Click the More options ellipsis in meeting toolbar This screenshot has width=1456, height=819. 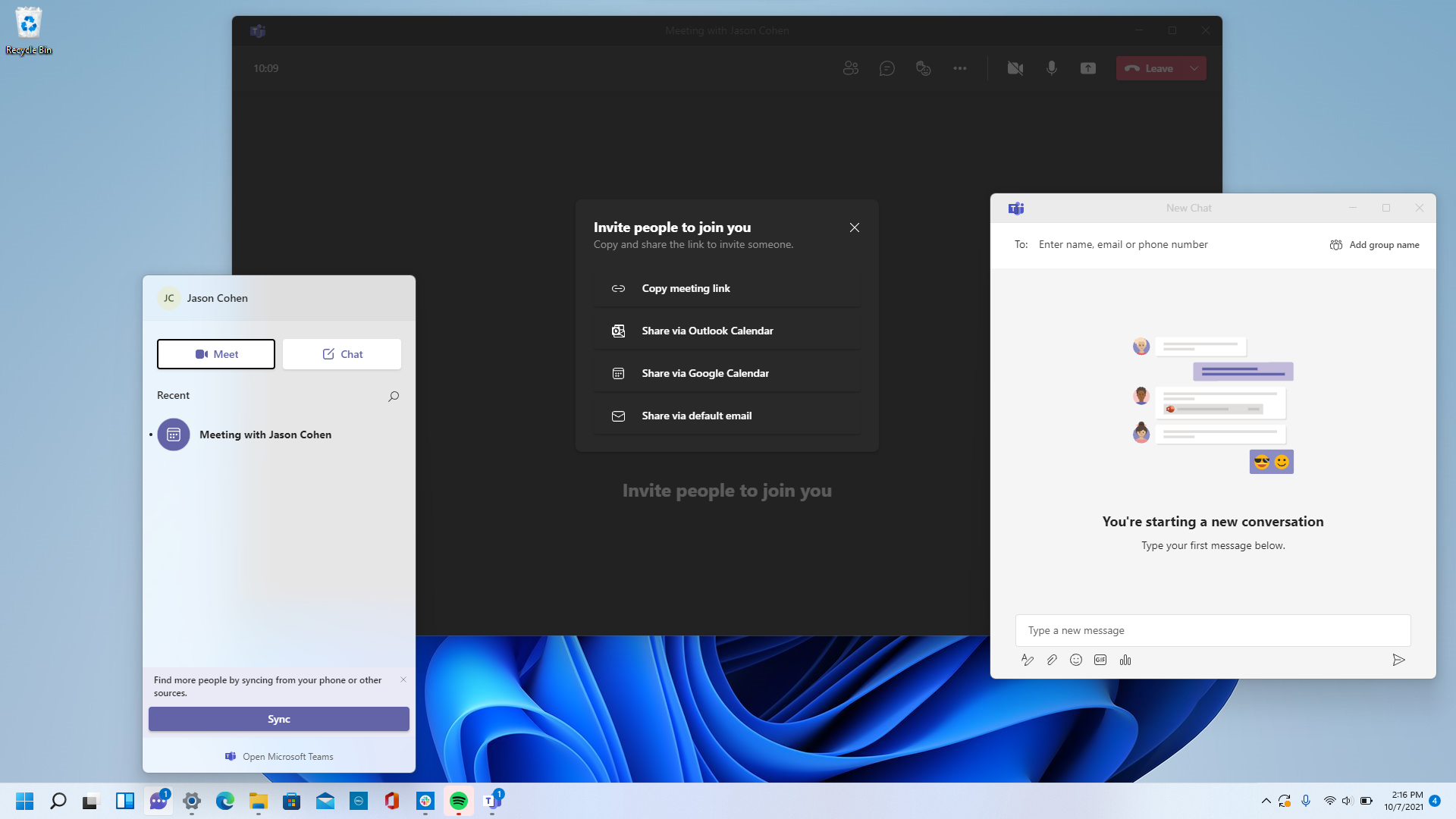[960, 66]
